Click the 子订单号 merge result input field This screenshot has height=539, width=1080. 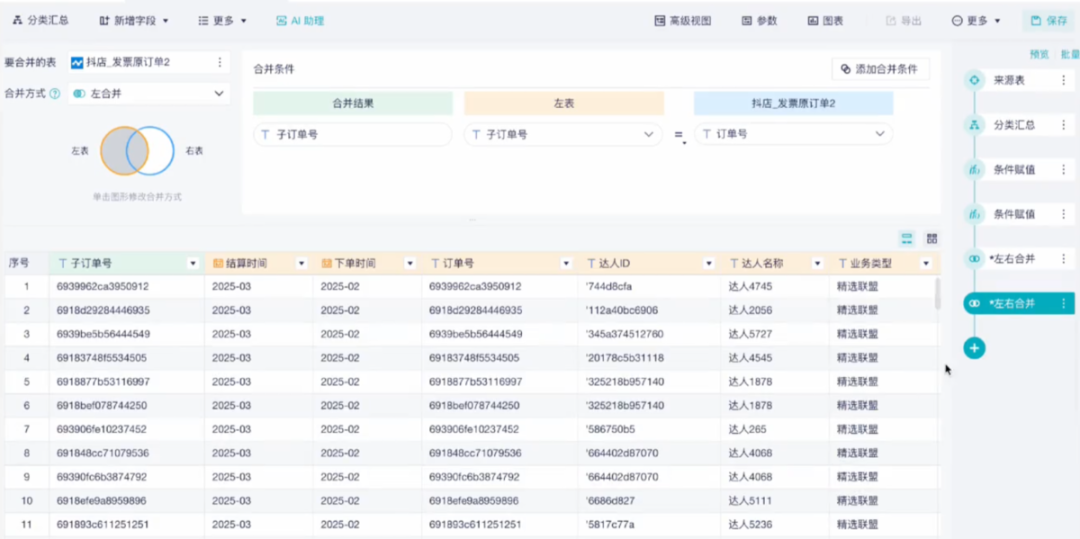point(353,134)
